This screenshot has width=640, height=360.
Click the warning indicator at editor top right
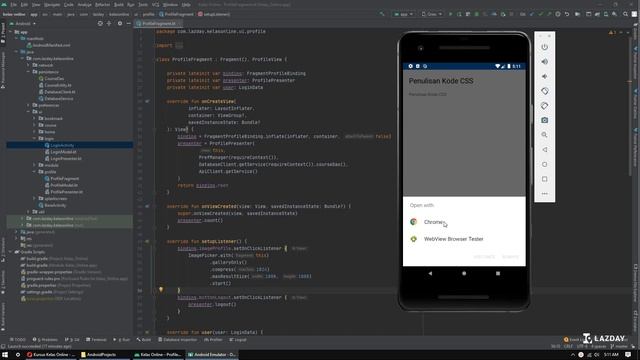[x=612, y=32]
